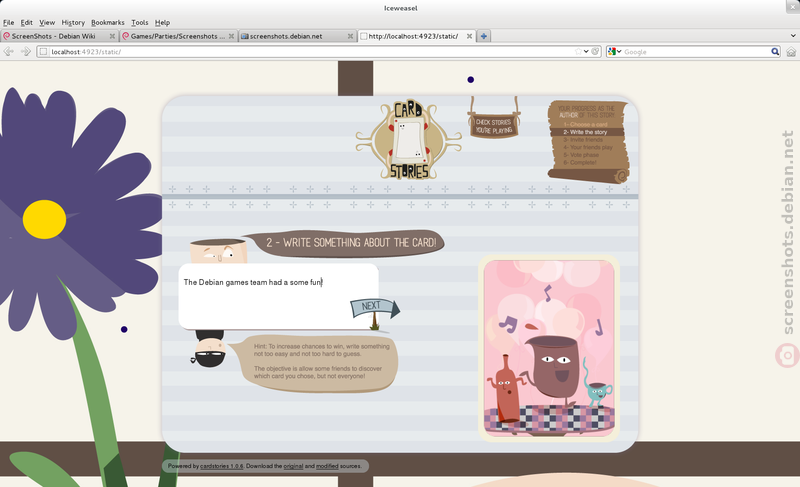Click the reload icon in address bar
This screenshot has width=800, height=487.
click(595, 52)
